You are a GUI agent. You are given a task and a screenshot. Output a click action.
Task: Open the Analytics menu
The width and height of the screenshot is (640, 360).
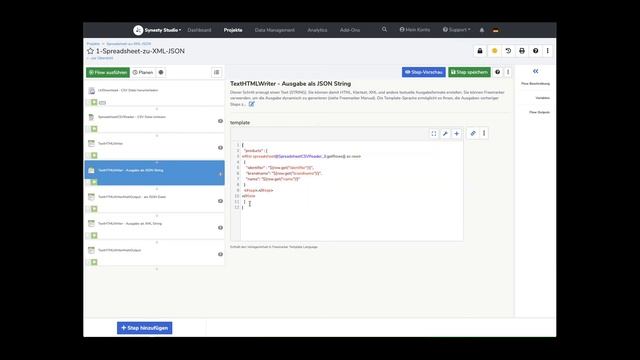point(317,30)
